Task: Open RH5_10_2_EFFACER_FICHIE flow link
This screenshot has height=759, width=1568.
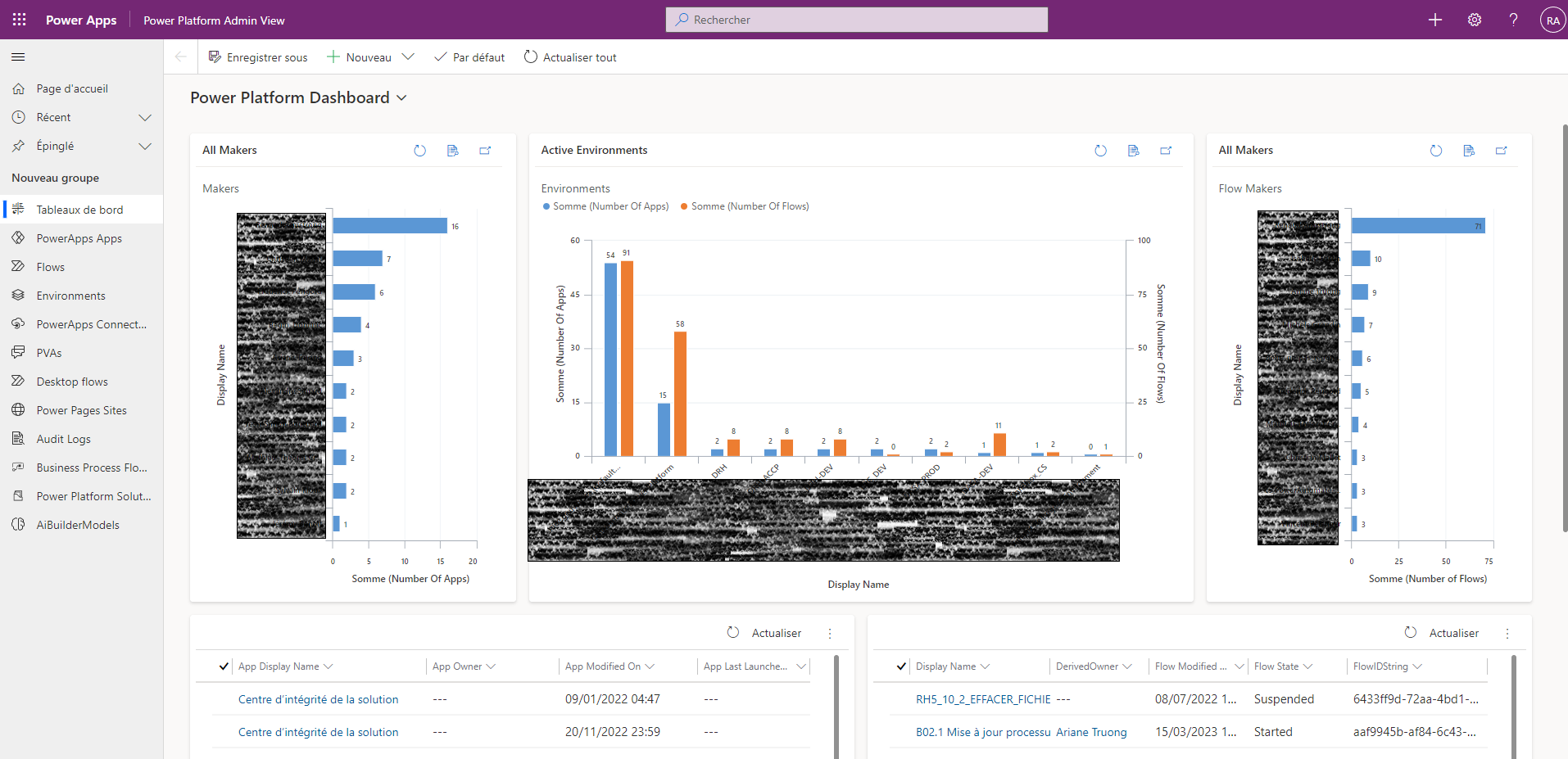Action: (x=983, y=699)
